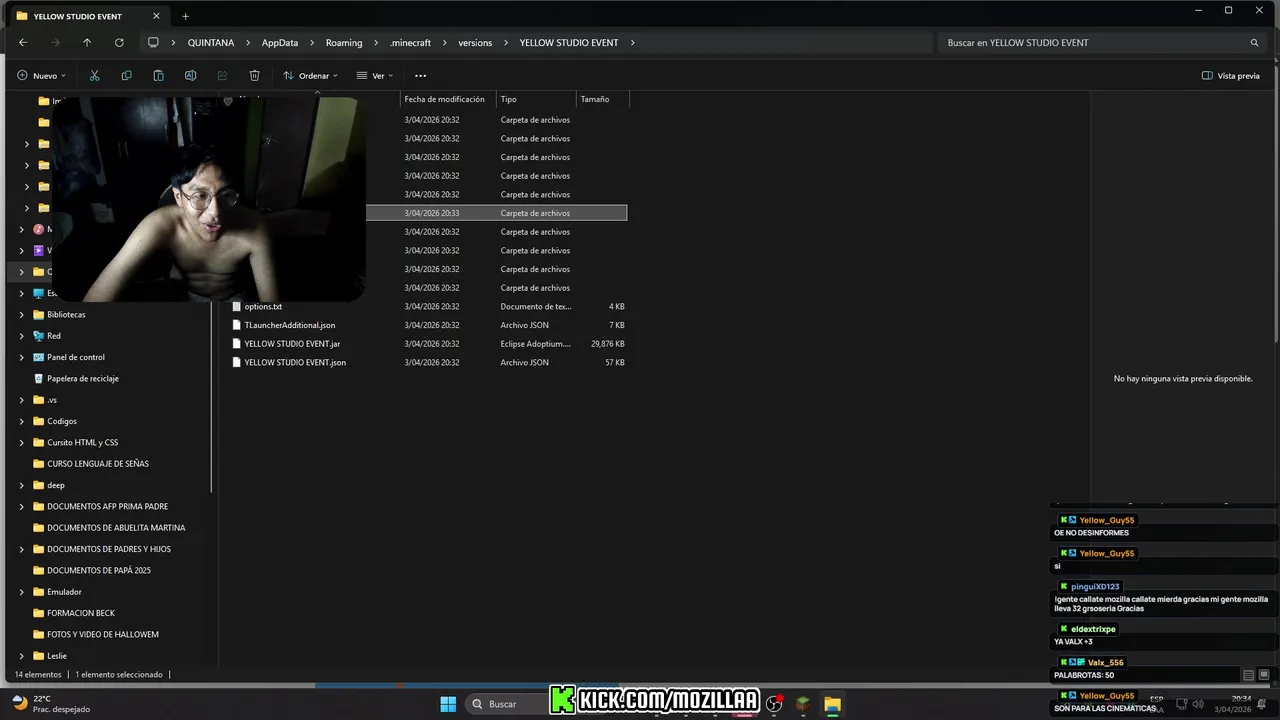The height and width of the screenshot is (720, 1280).
Task: Click the File Explorer taskbar icon
Action: 832,704
